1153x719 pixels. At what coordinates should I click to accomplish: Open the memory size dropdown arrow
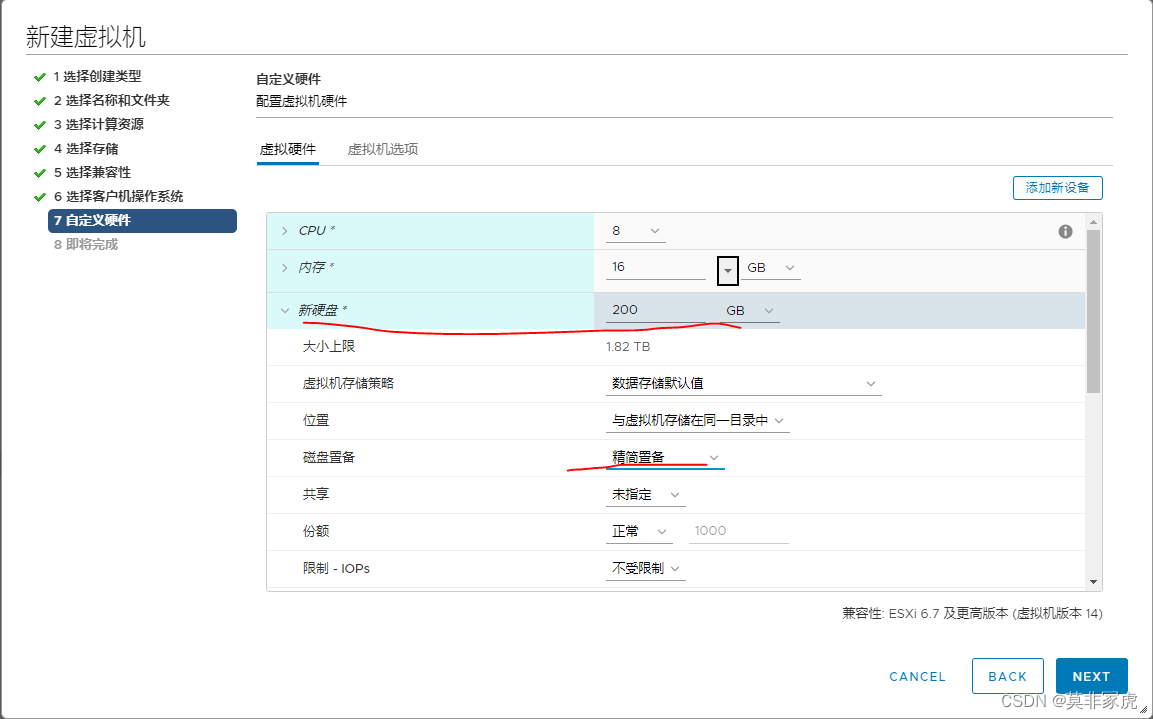[x=727, y=271]
